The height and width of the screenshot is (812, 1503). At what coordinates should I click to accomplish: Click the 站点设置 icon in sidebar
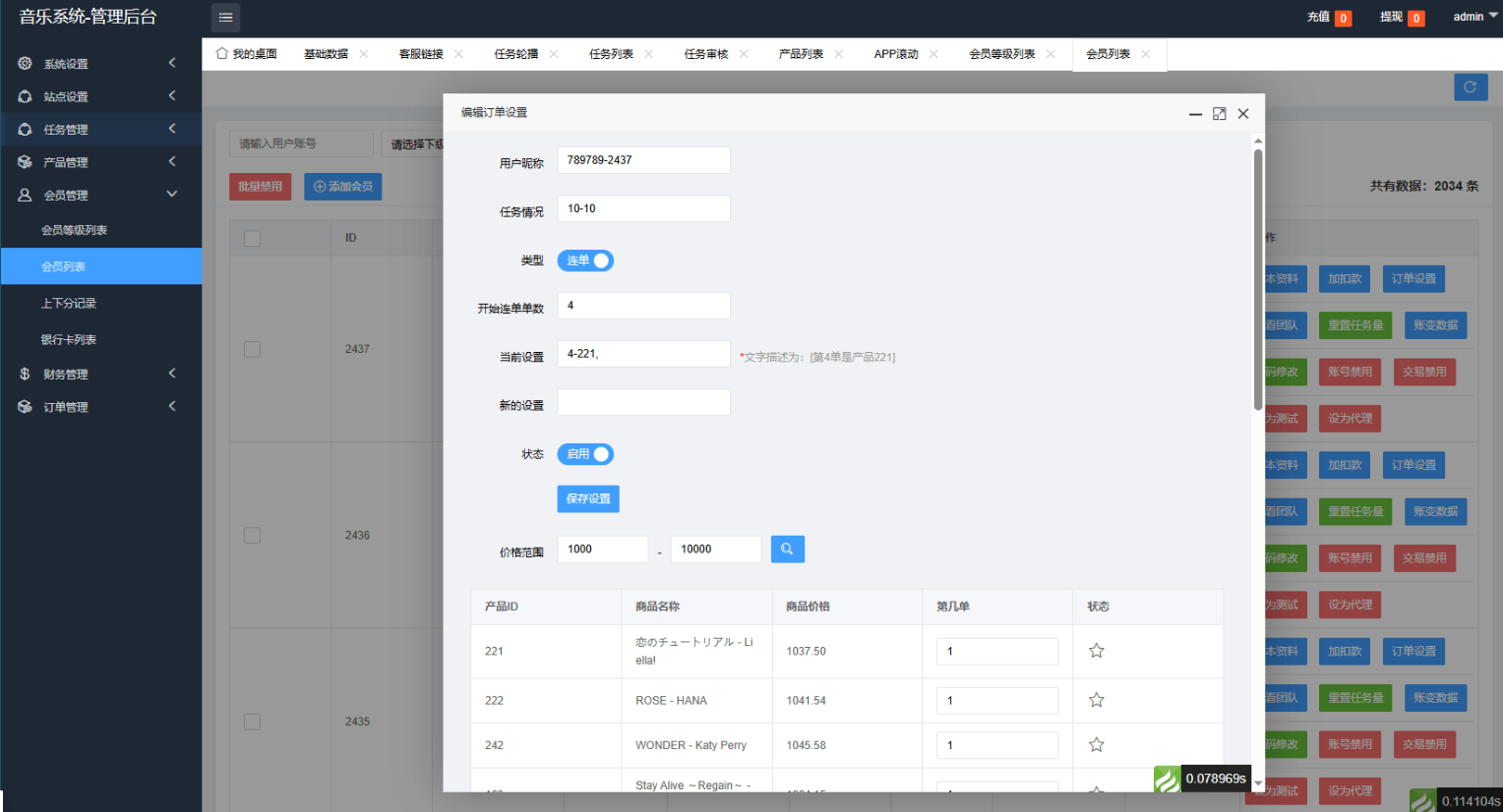[26, 96]
